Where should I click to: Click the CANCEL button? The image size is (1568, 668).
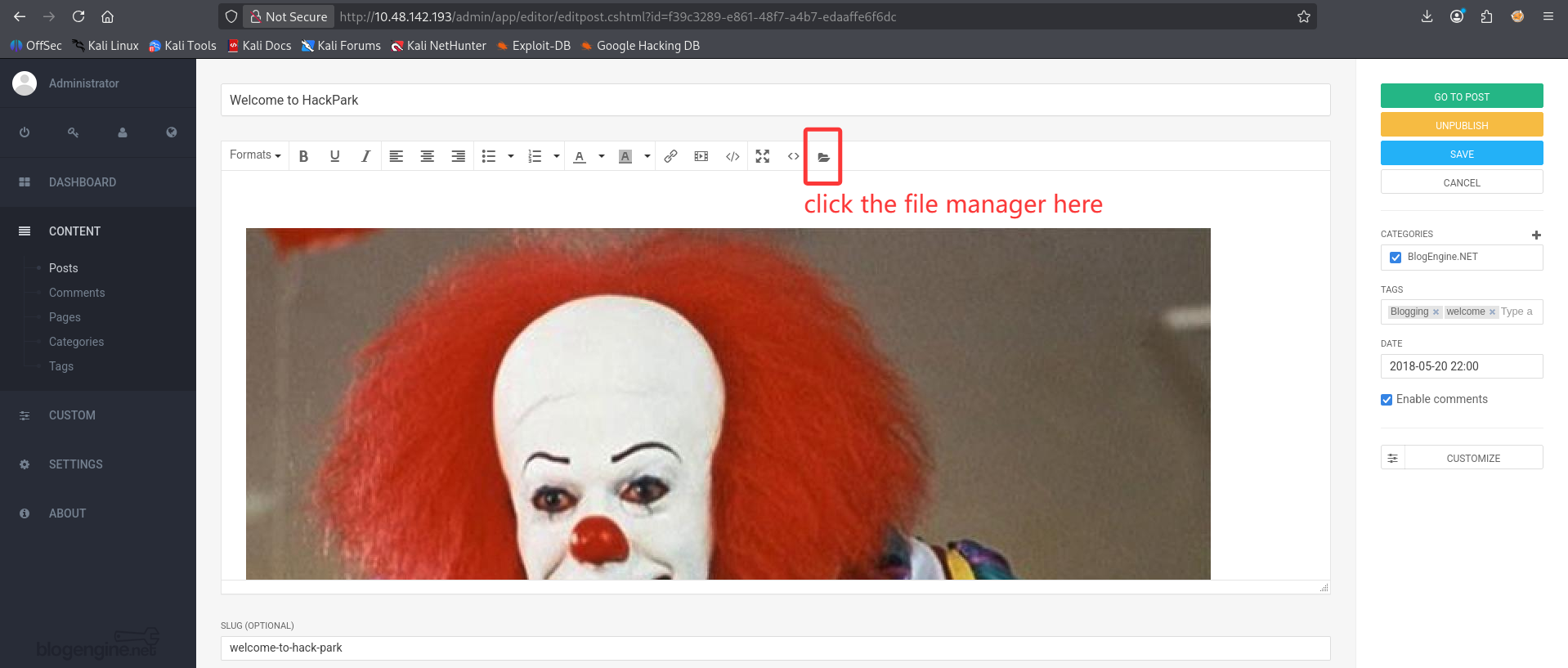1462,182
